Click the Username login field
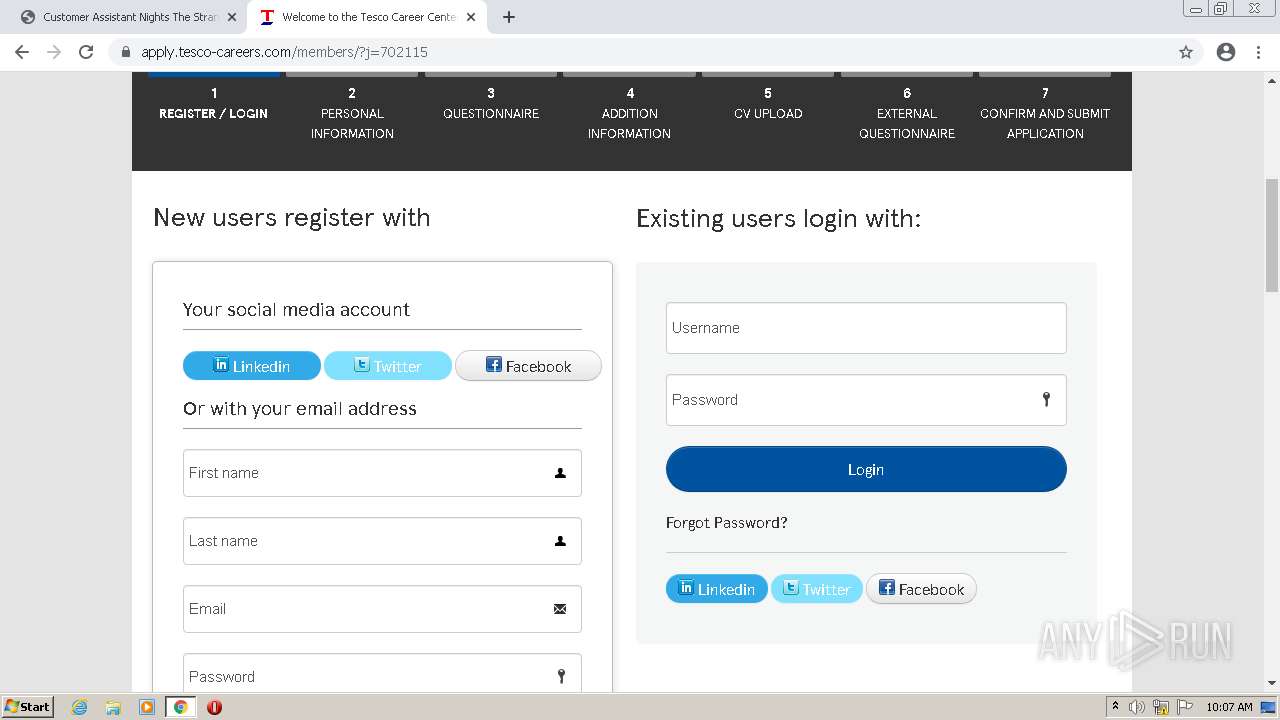This screenshot has height=720, width=1280. 866,328
